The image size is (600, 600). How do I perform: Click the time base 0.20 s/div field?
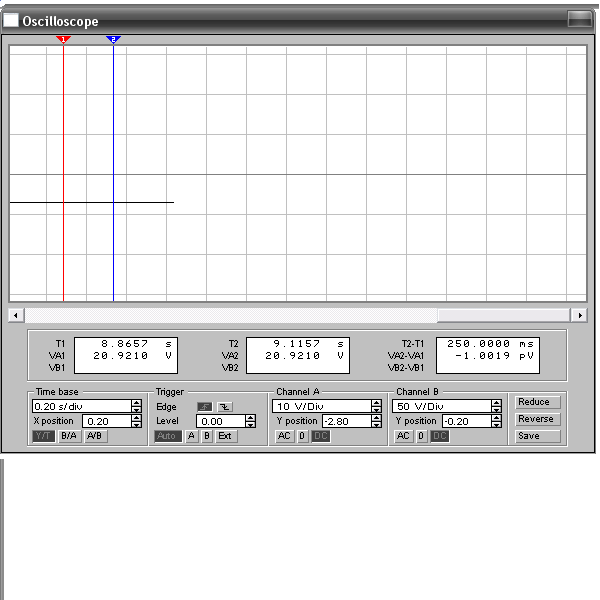82,406
